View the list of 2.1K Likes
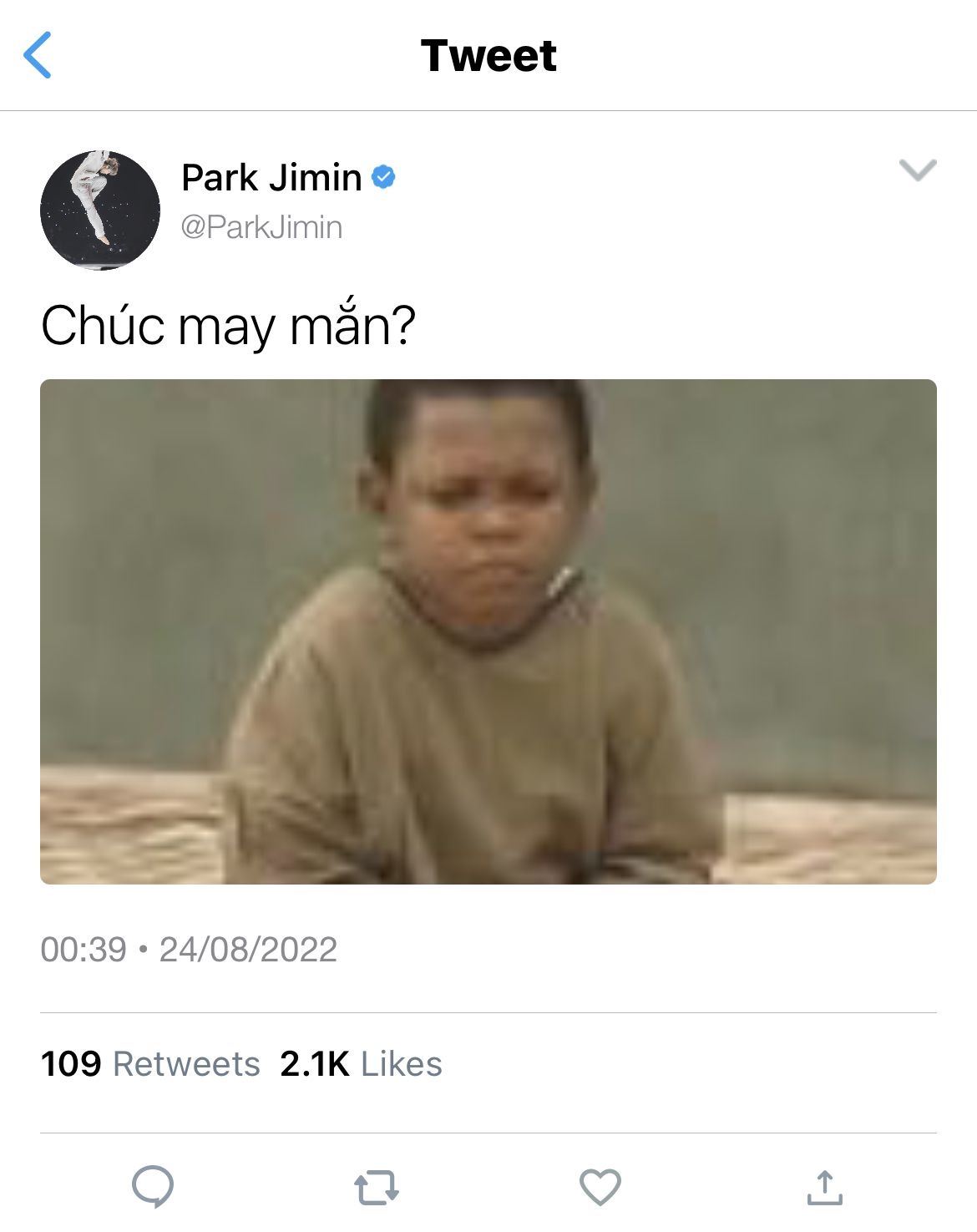 point(361,1064)
